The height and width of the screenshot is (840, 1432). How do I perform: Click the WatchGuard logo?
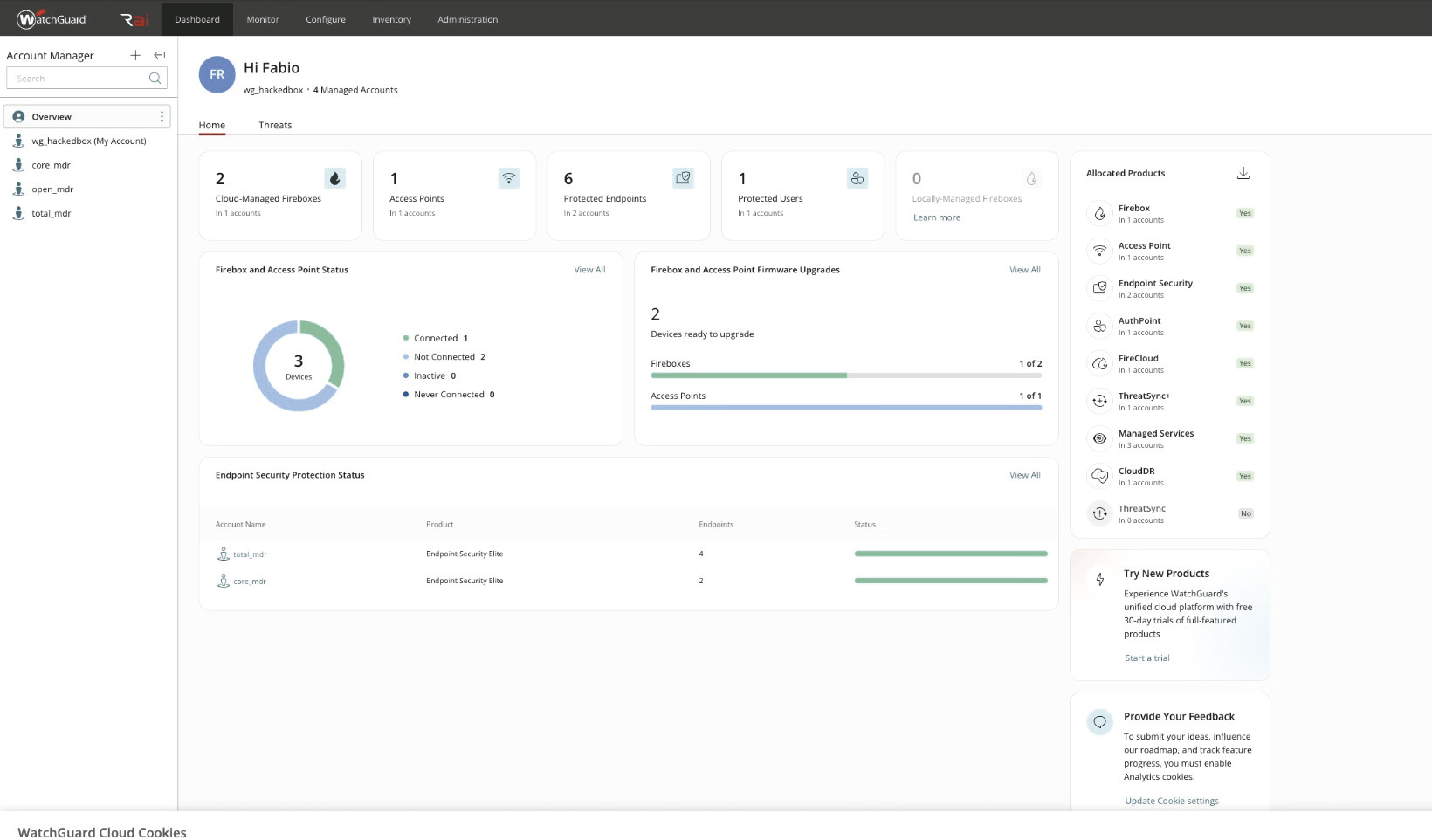[x=52, y=18]
